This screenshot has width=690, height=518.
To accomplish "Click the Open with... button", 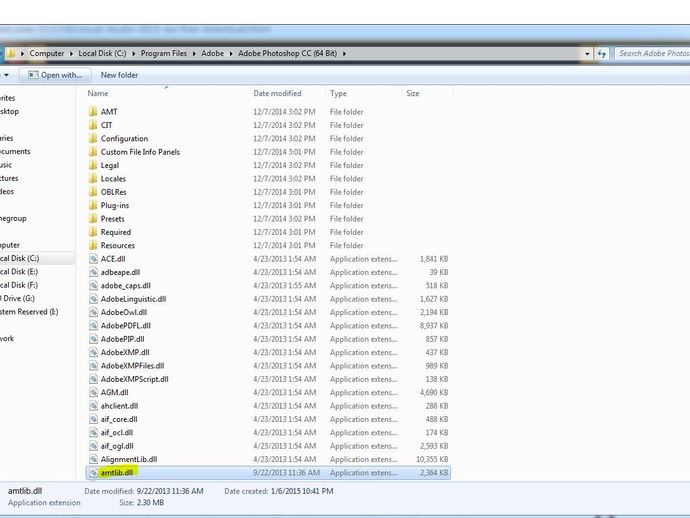I will [x=55, y=75].
